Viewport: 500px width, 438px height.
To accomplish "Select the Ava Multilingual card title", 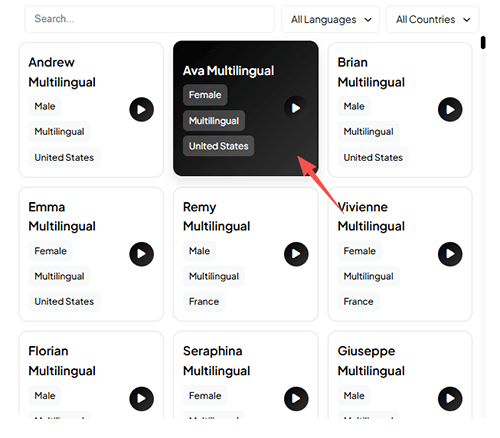I will (x=228, y=71).
